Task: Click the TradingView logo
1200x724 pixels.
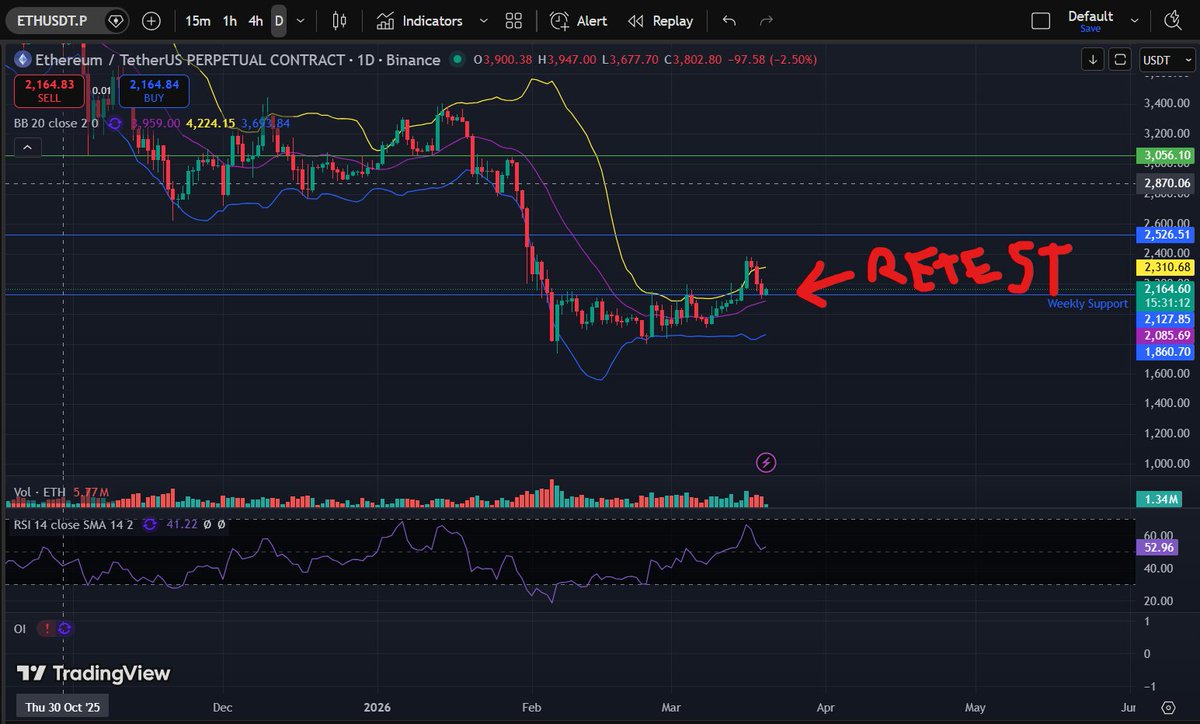Action: 94,673
